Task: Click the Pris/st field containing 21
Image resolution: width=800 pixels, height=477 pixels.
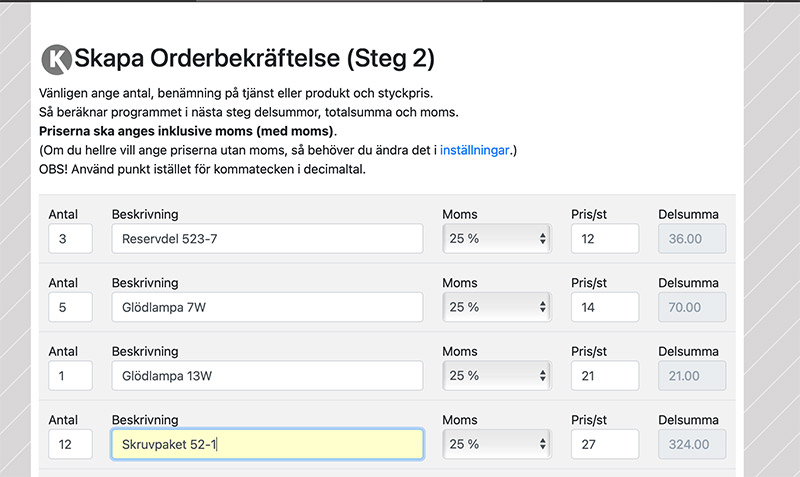Action: [605, 375]
